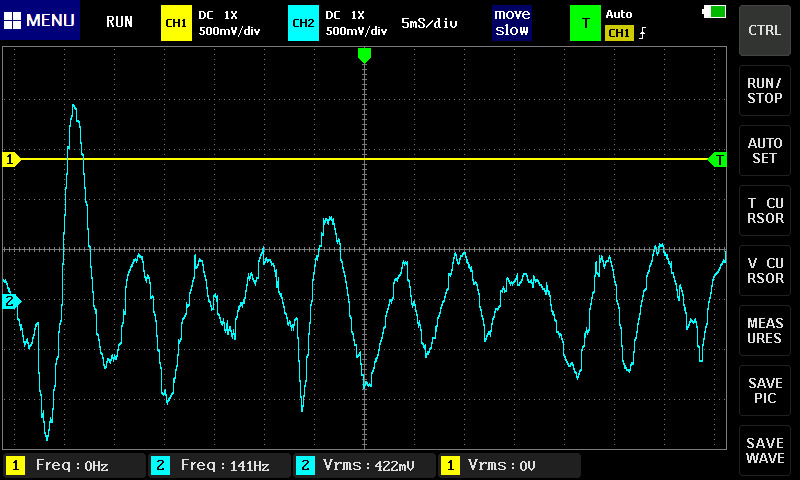Select the trigger level T marker

[717, 159]
